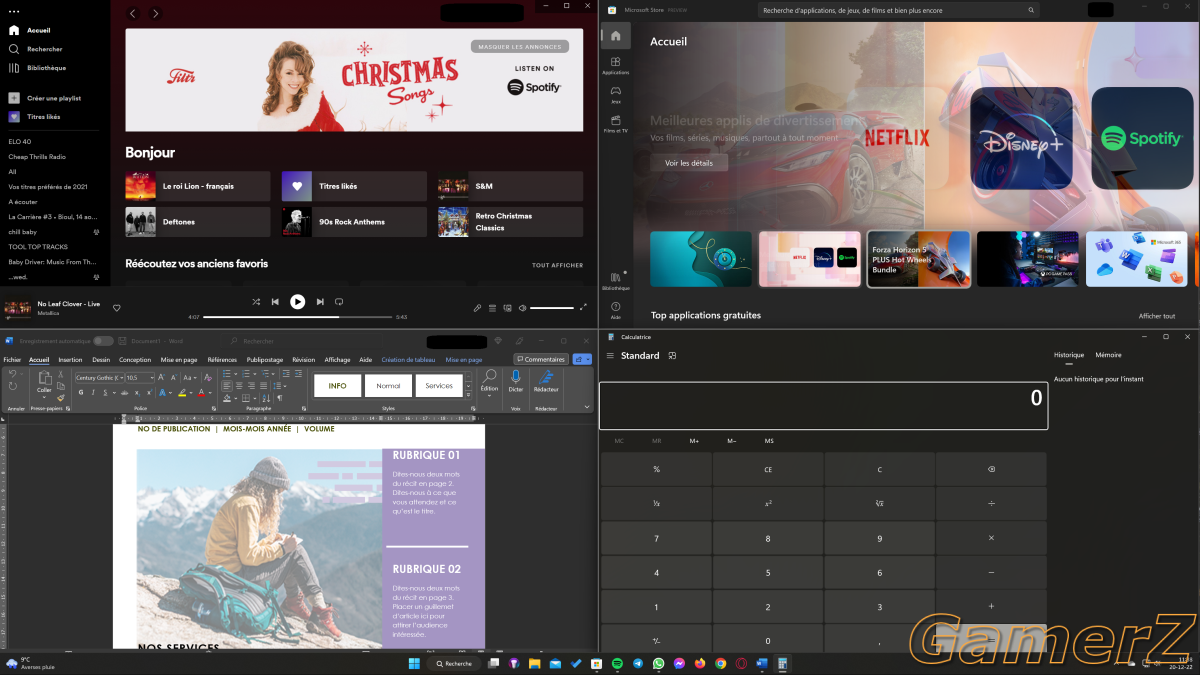Click Afficher tout in Microsoft Store
The image size is (1200, 675).
tap(1157, 316)
